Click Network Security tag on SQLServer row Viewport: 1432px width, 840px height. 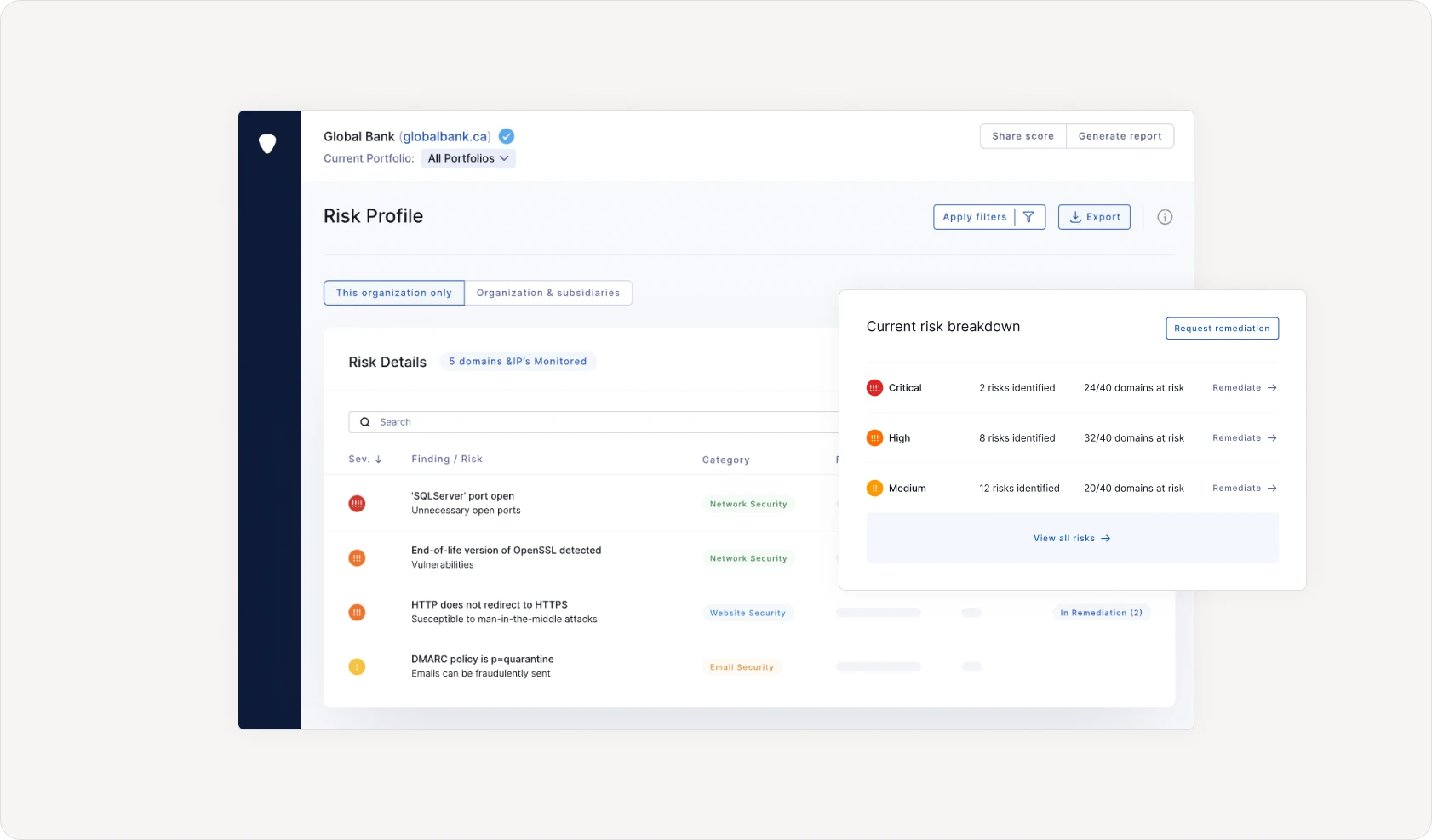[748, 504]
